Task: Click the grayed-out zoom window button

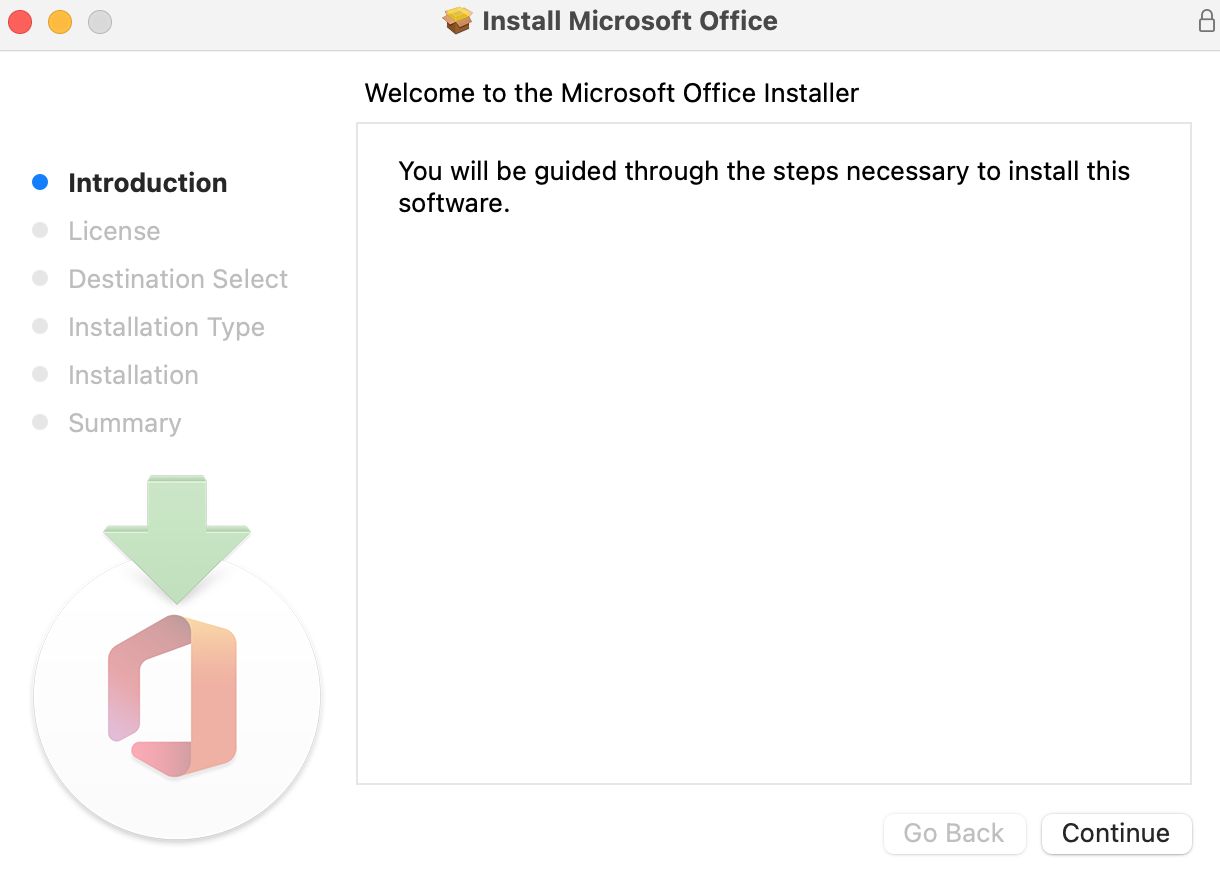Action: 100,21
